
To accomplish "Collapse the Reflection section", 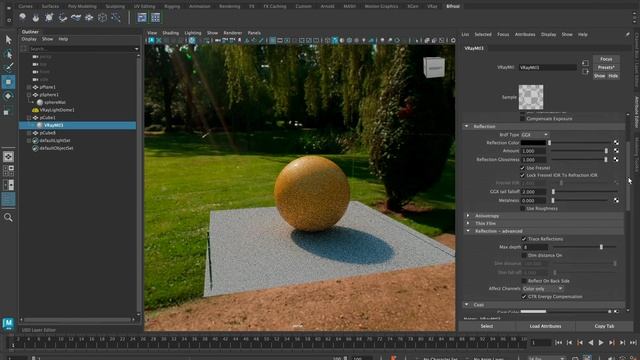I will pos(467,127).
